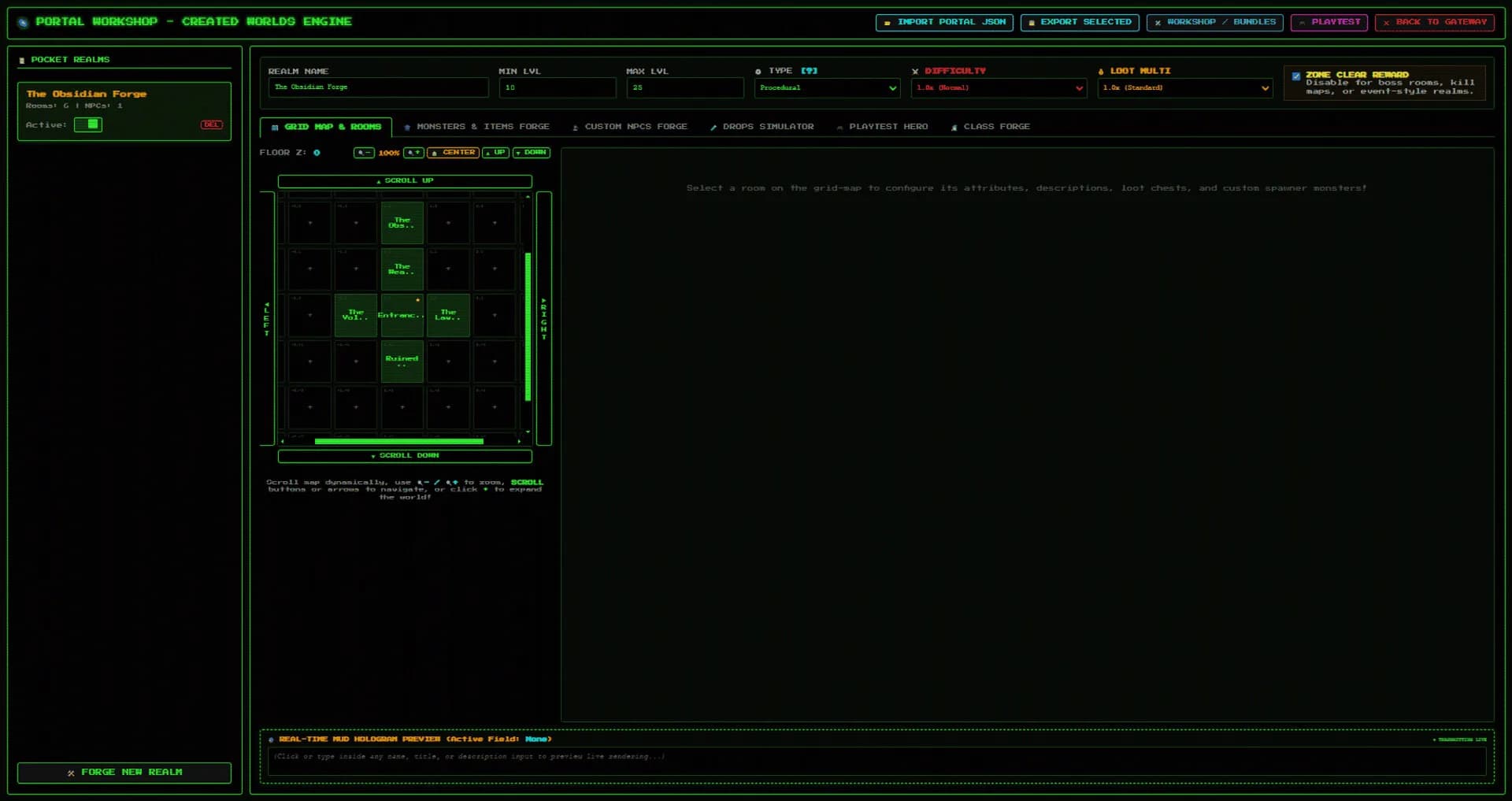The image size is (1512, 801).
Task: Select 'The Wea..' room tile
Action: pos(402,269)
